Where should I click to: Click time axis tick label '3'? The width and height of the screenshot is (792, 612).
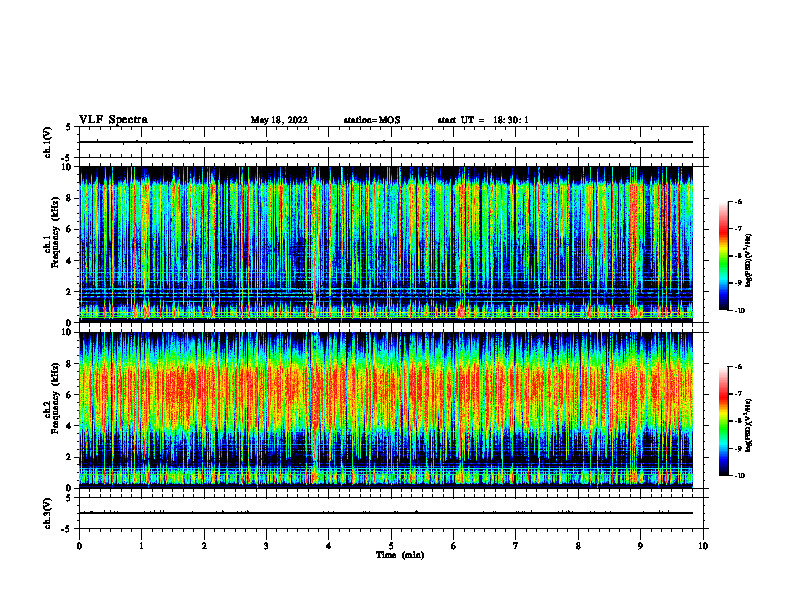pos(266,546)
